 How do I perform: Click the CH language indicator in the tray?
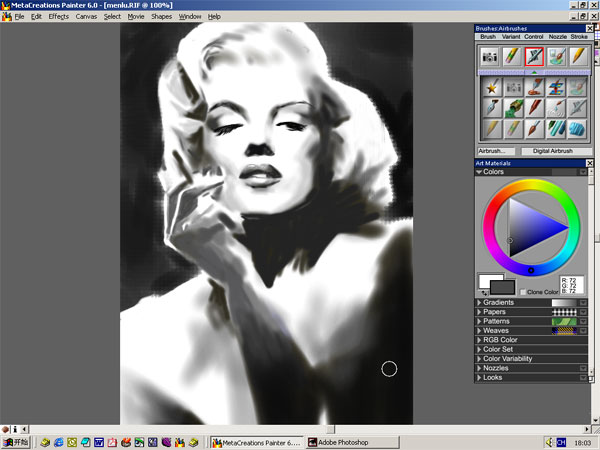click(x=561, y=443)
